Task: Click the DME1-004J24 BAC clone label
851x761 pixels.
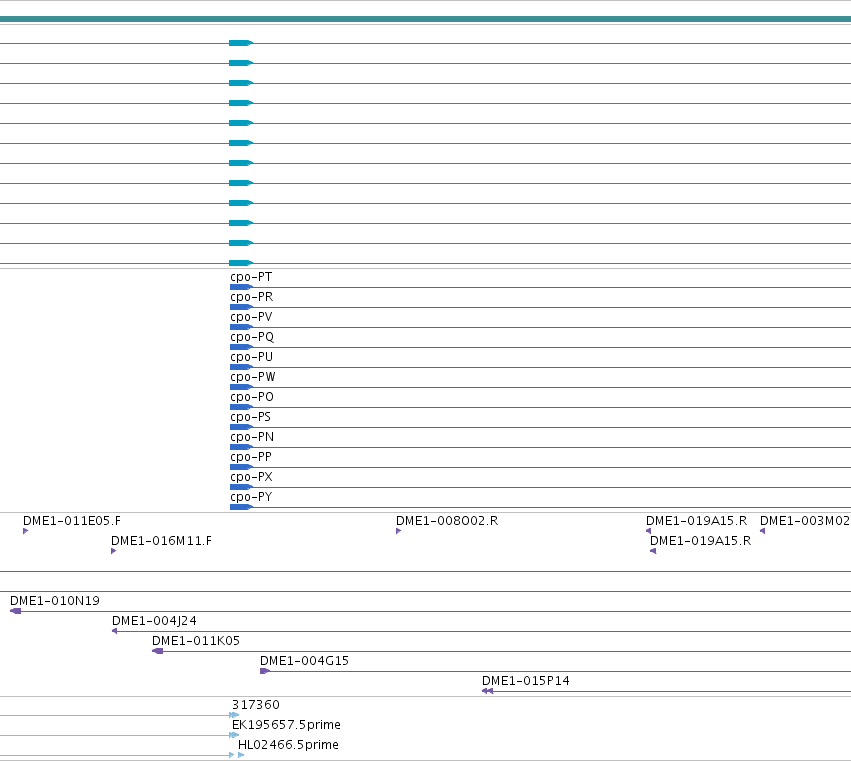Action: click(154, 621)
